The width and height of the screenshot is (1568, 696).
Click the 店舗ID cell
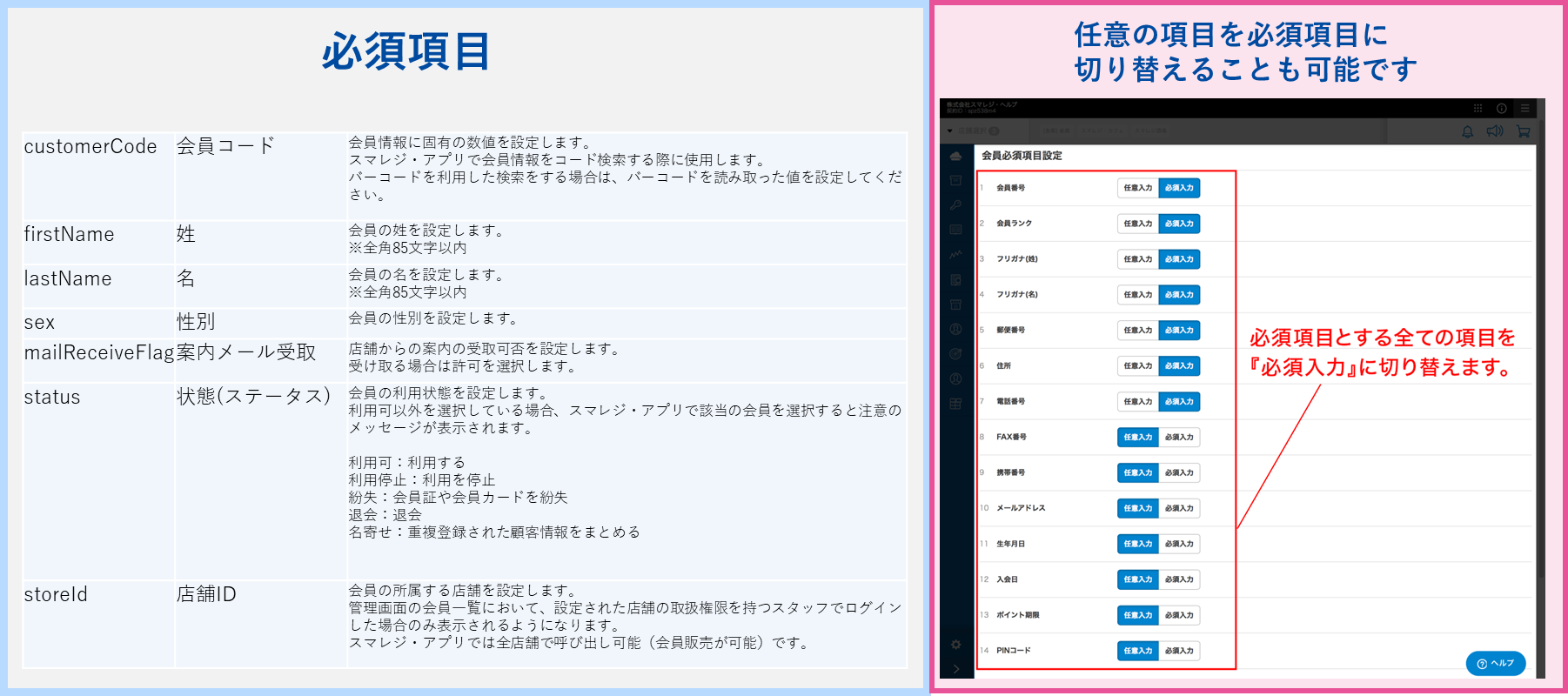[261, 624]
